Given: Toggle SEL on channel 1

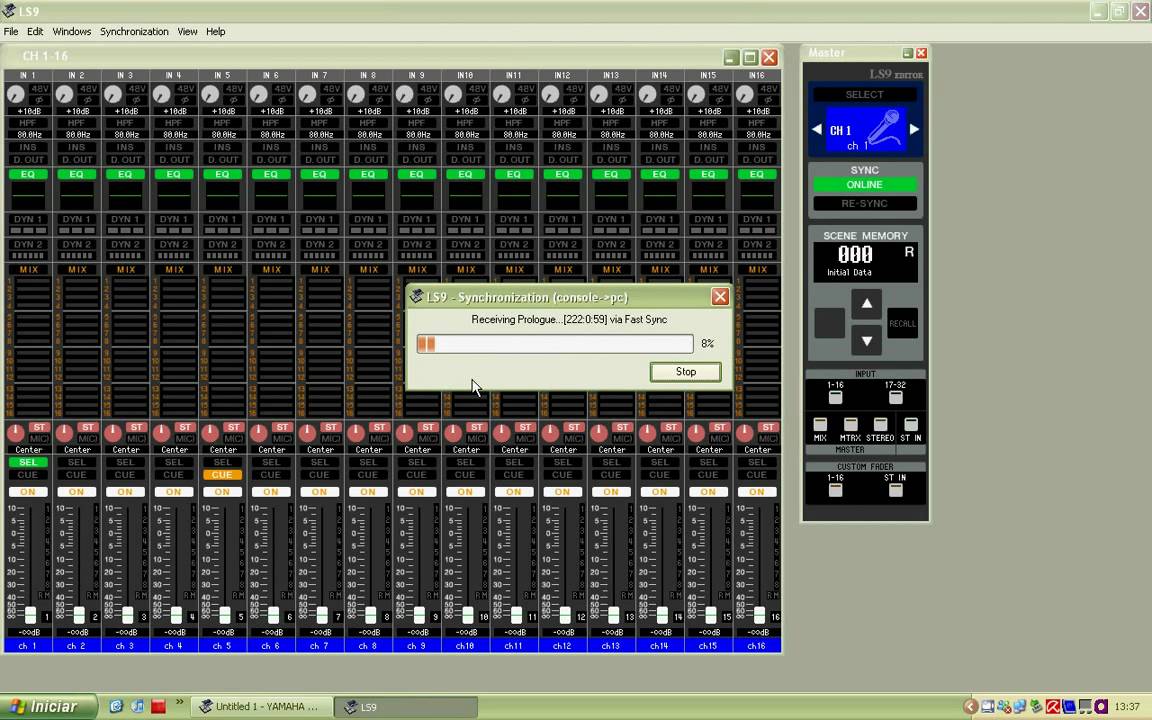Looking at the screenshot, I should pyautogui.click(x=28, y=462).
